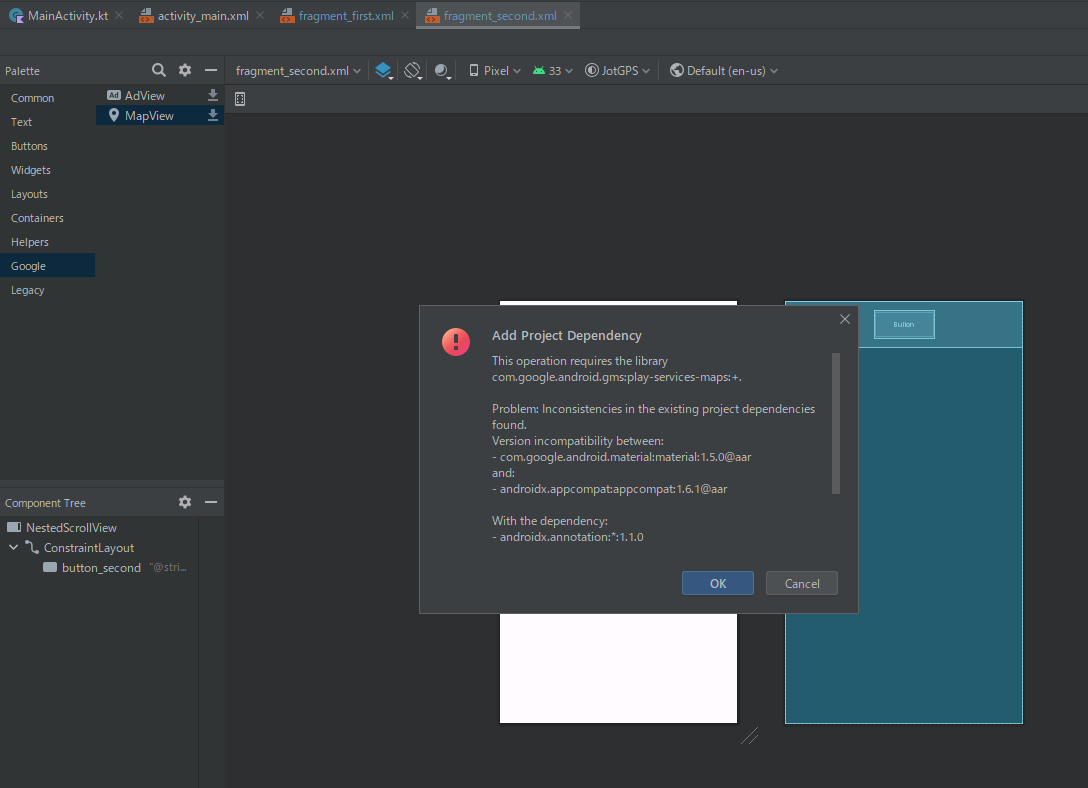1088x788 pixels.
Task: Hide the Palette panel with the minus icon
Action: pyautogui.click(x=210, y=70)
